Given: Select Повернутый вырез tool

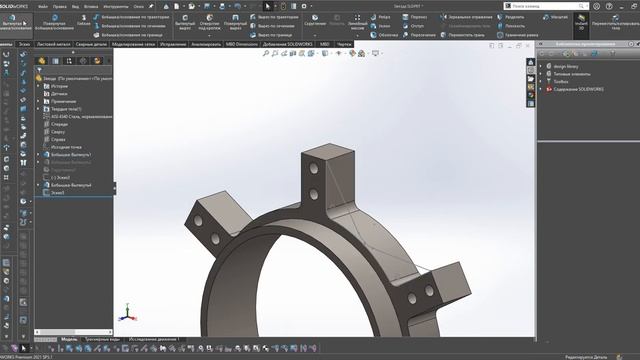Looking at the screenshot, I should [235, 23].
